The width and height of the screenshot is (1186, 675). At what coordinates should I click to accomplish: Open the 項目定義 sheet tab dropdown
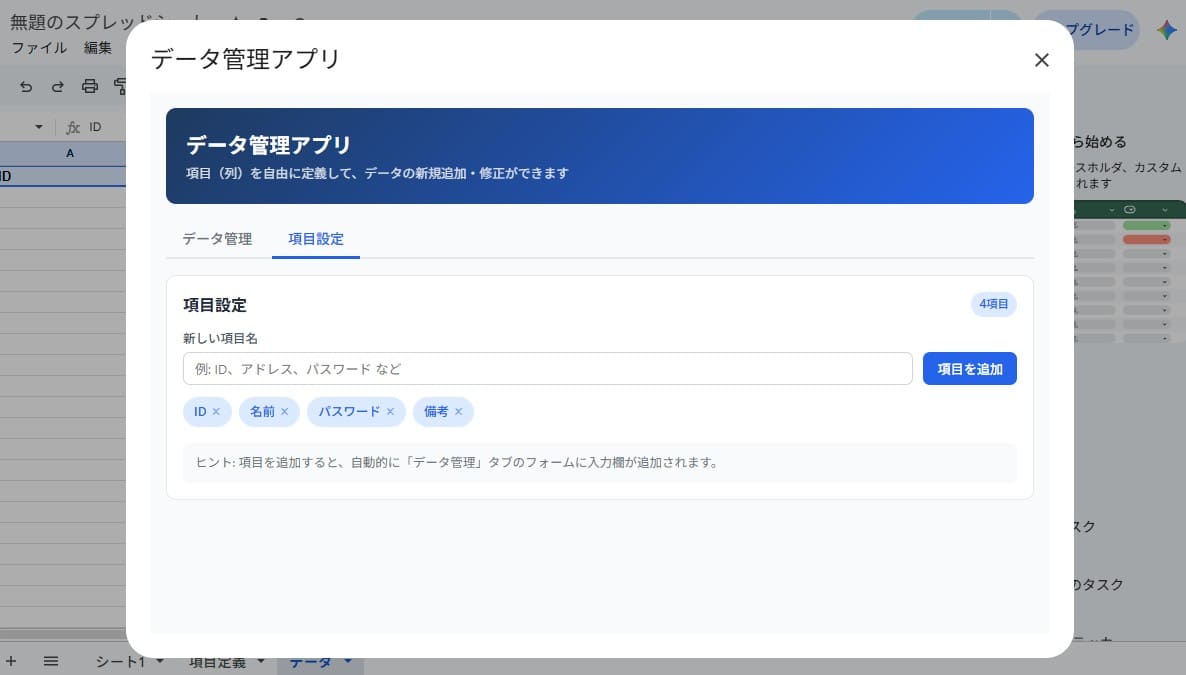coord(261,661)
